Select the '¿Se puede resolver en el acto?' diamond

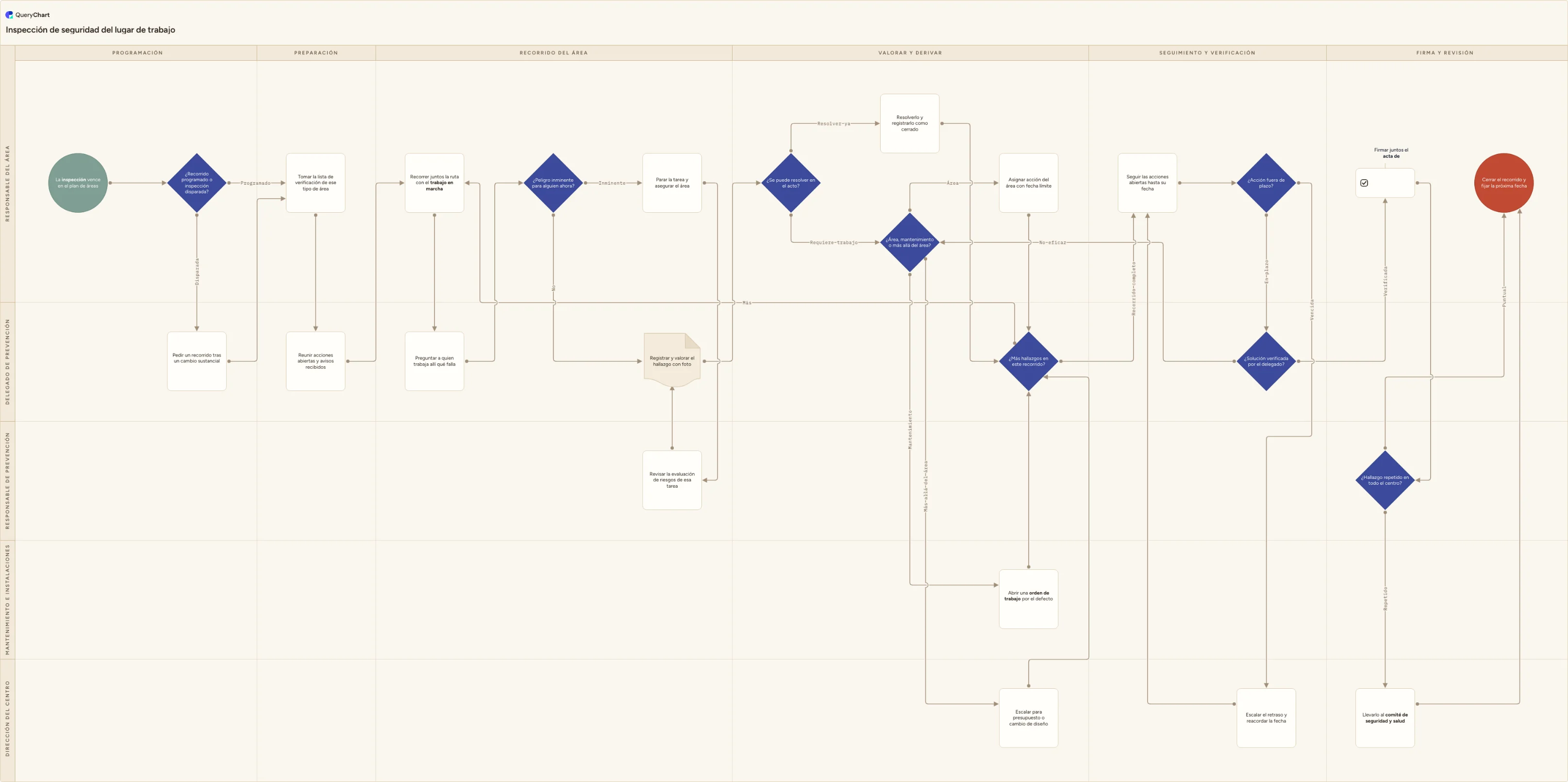click(791, 183)
